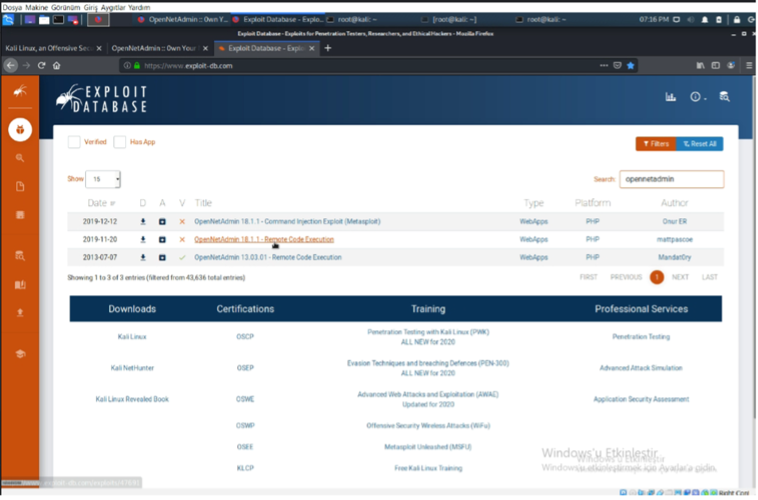Get vulnerable app for 2013-07-07 entry
The height and width of the screenshot is (500, 758).
pos(162,258)
